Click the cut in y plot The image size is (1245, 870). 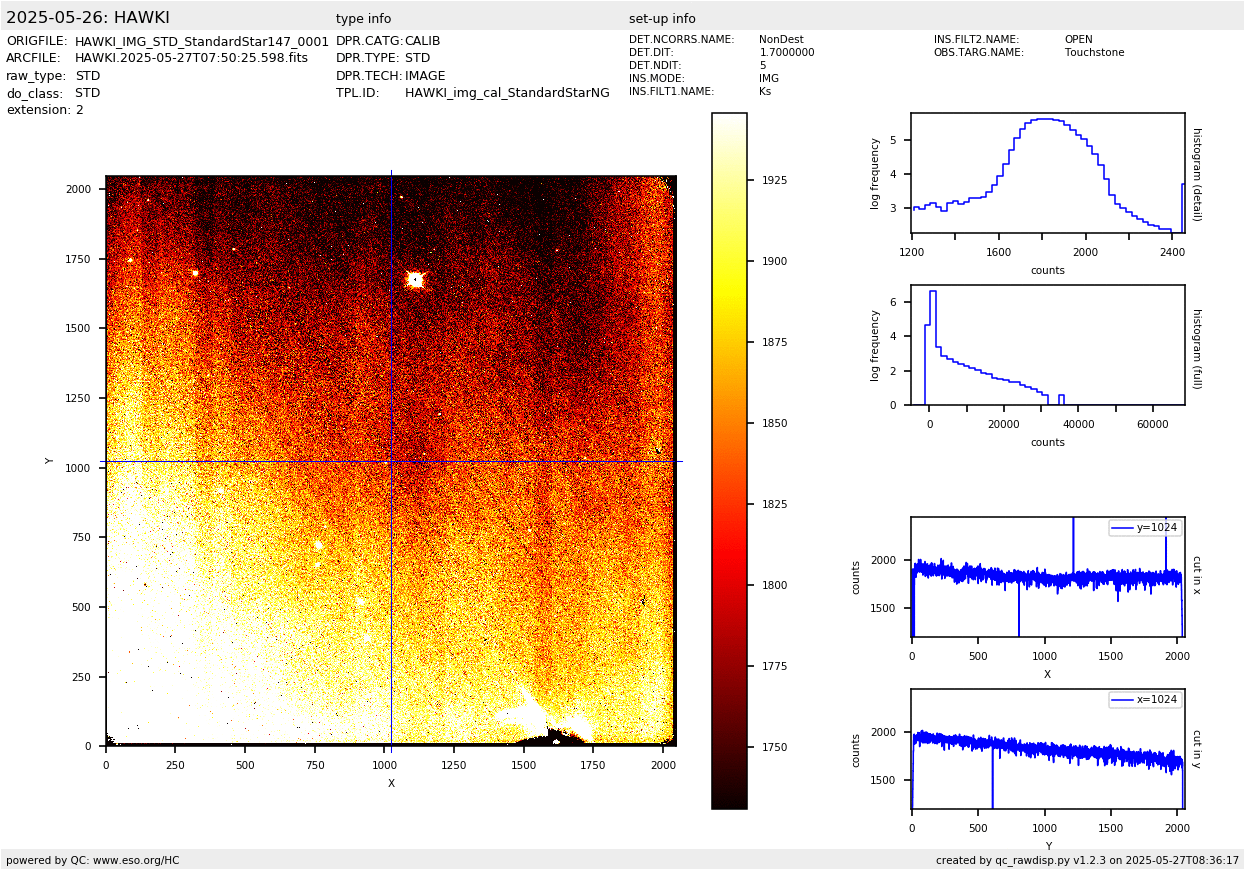click(1047, 748)
